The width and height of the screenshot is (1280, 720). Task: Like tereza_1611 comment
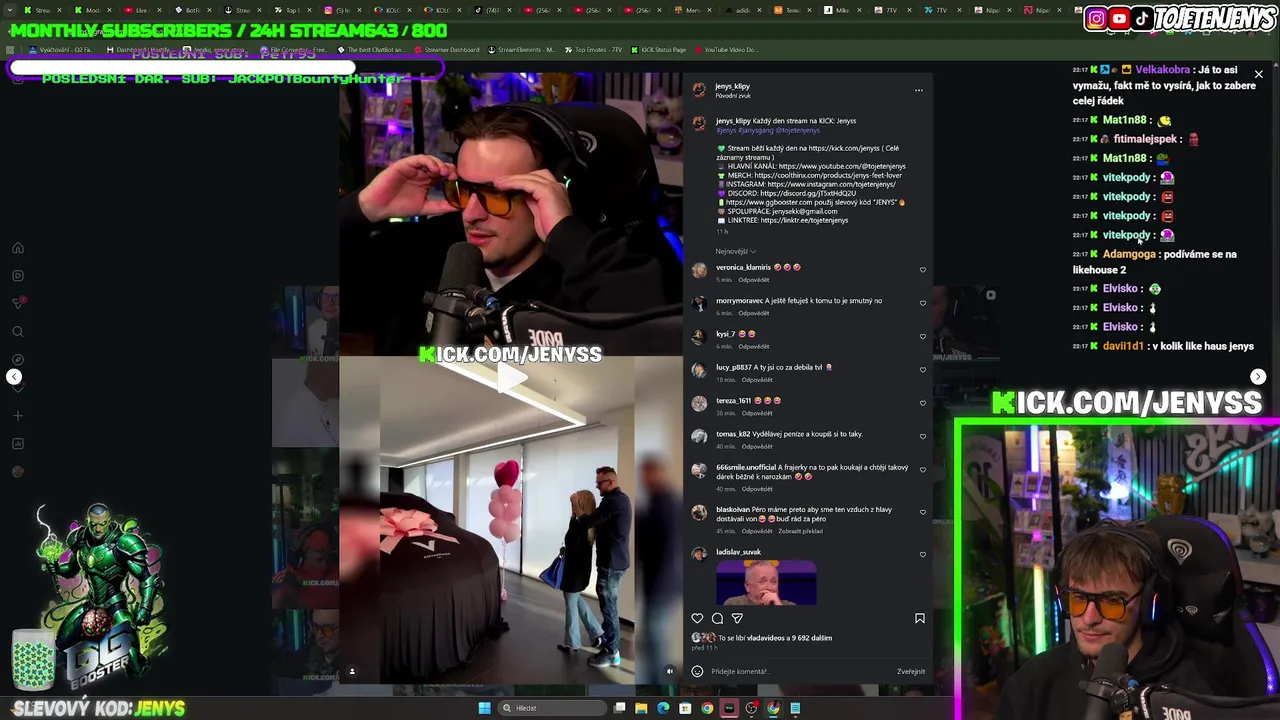click(922, 402)
